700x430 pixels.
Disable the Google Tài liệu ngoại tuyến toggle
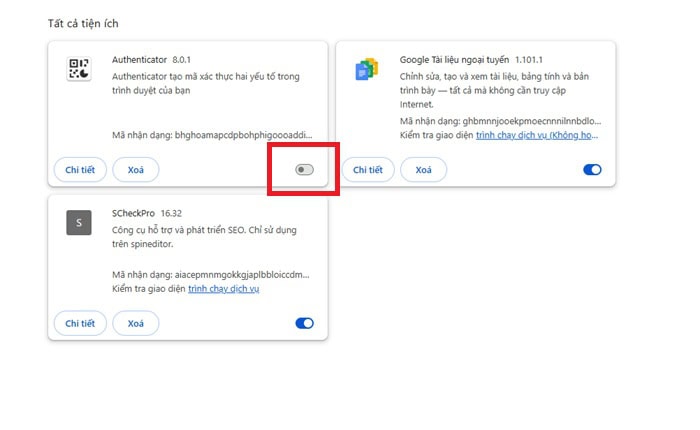(x=592, y=170)
